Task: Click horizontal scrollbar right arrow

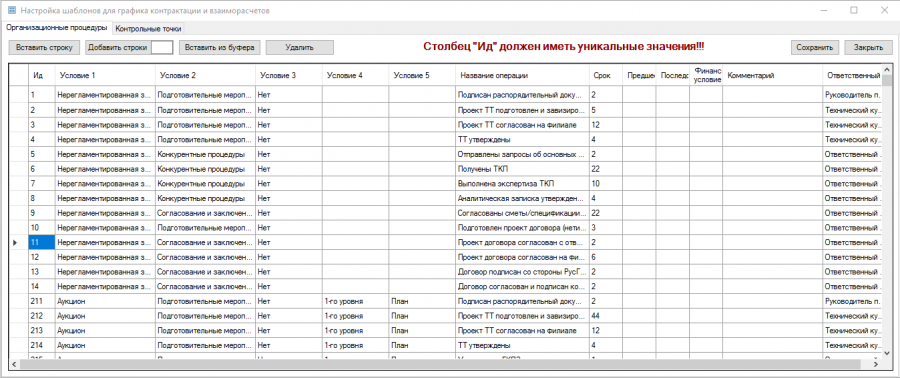Action: [x=876, y=364]
